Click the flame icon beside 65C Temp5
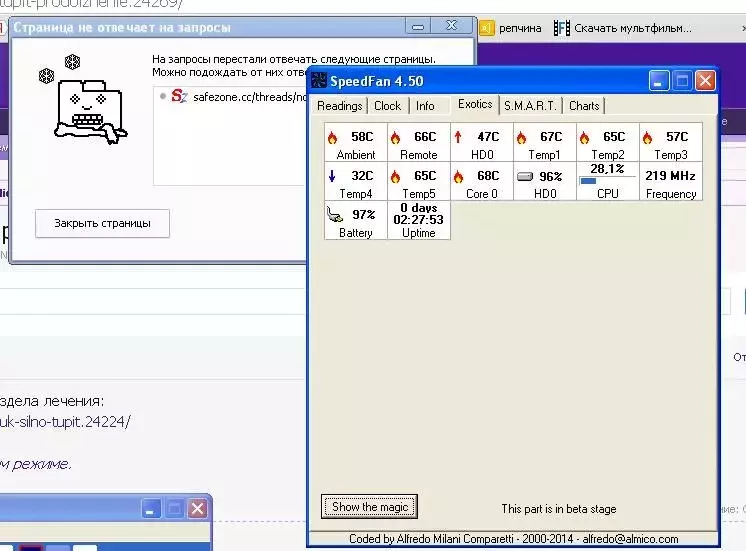This screenshot has height=551, width=746. (x=395, y=177)
